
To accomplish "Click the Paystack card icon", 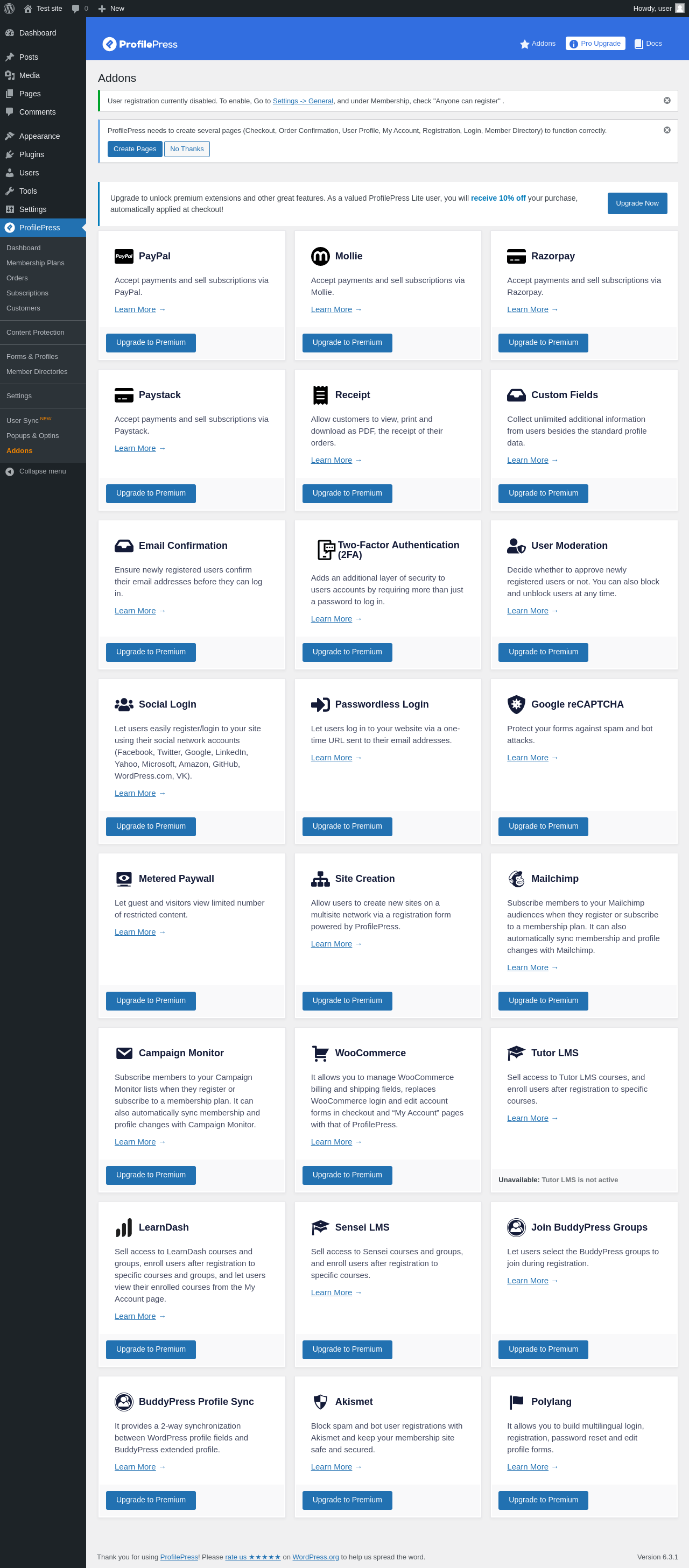I will 124,395.
